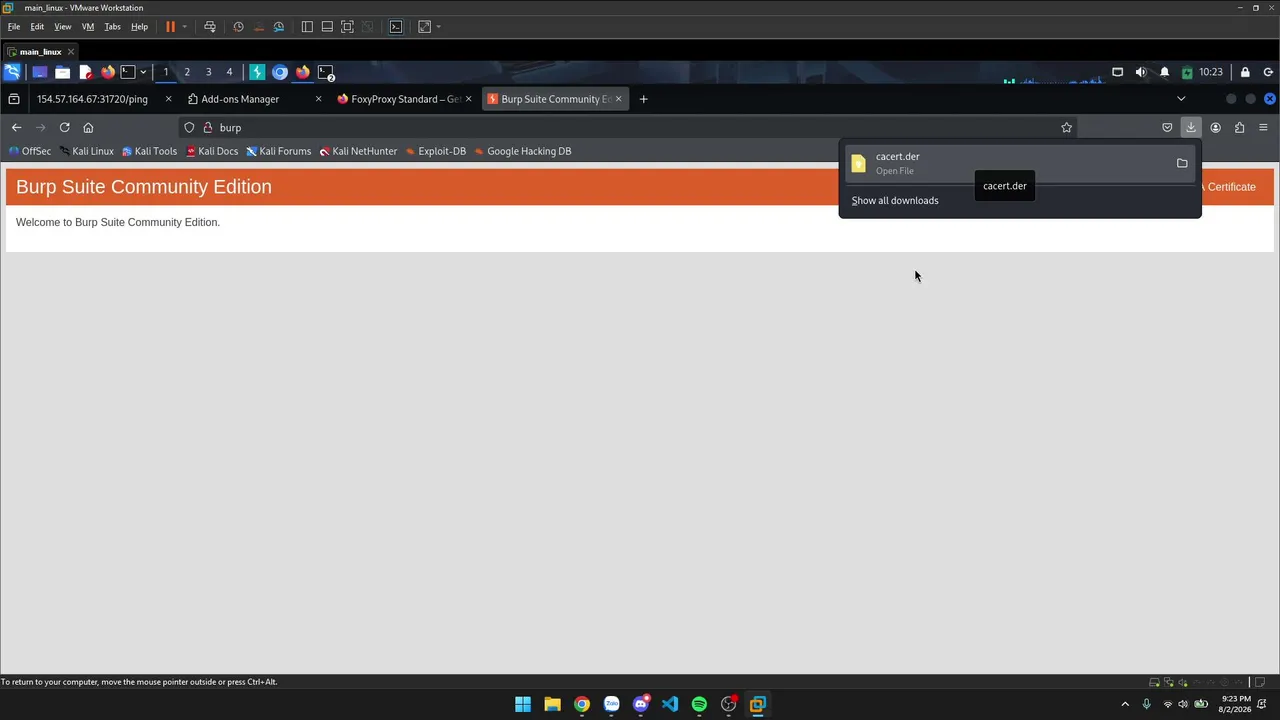Image resolution: width=1280 pixels, height=720 pixels.
Task: Open the VMware View menu
Action: coord(62,27)
